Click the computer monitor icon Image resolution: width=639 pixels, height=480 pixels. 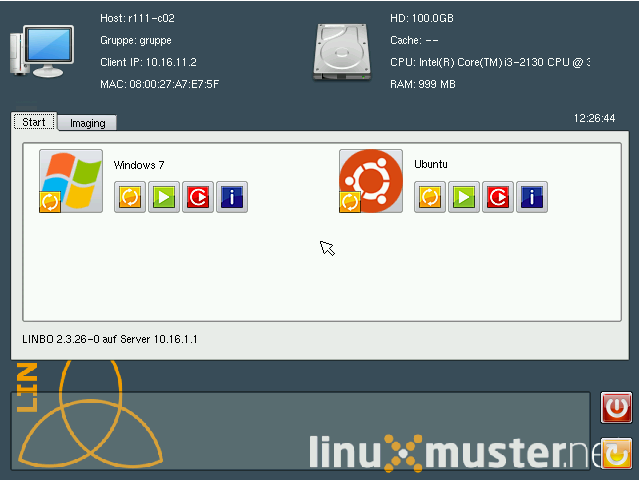coord(42,51)
